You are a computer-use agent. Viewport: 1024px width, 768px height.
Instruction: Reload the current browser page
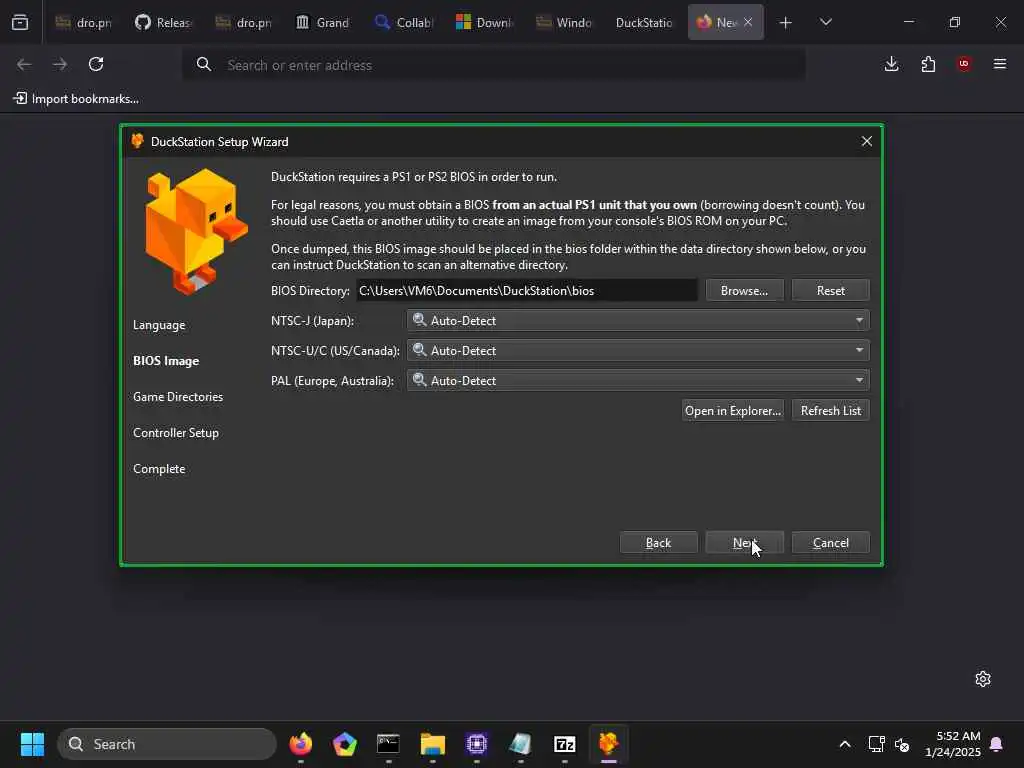tap(96, 64)
